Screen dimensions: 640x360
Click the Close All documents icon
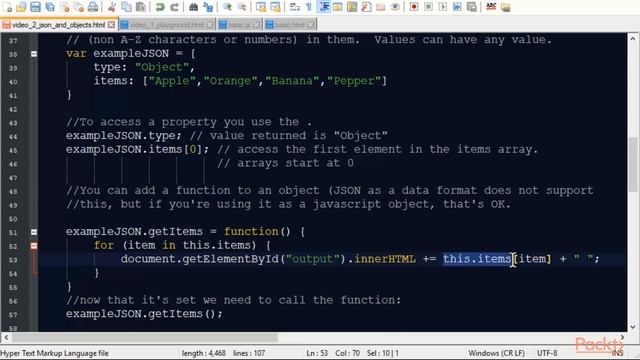coord(79,7)
